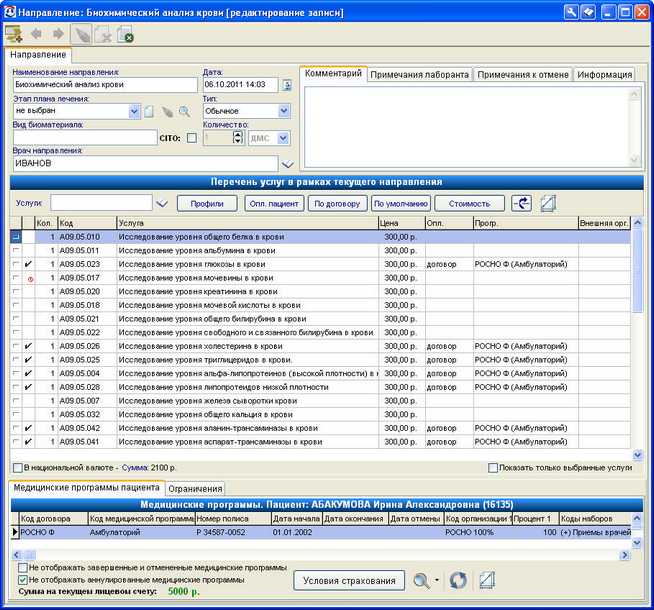Open the Информация tab
The width and height of the screenshot is (654, 610).
[x=604, y=75]
